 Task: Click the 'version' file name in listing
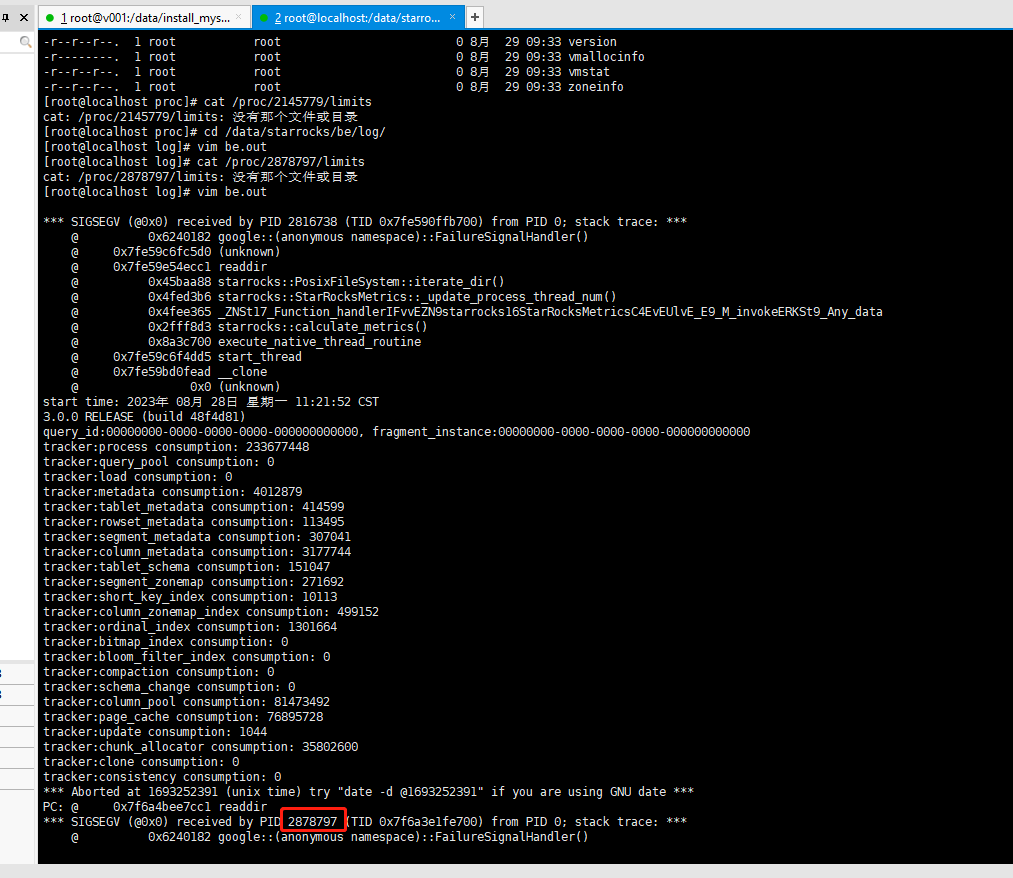592,42
